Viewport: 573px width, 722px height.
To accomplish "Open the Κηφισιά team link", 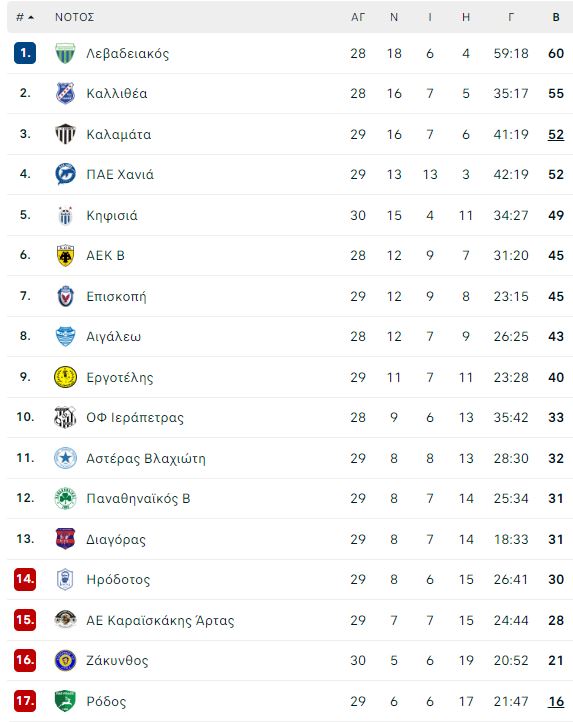I will [112, 215].
